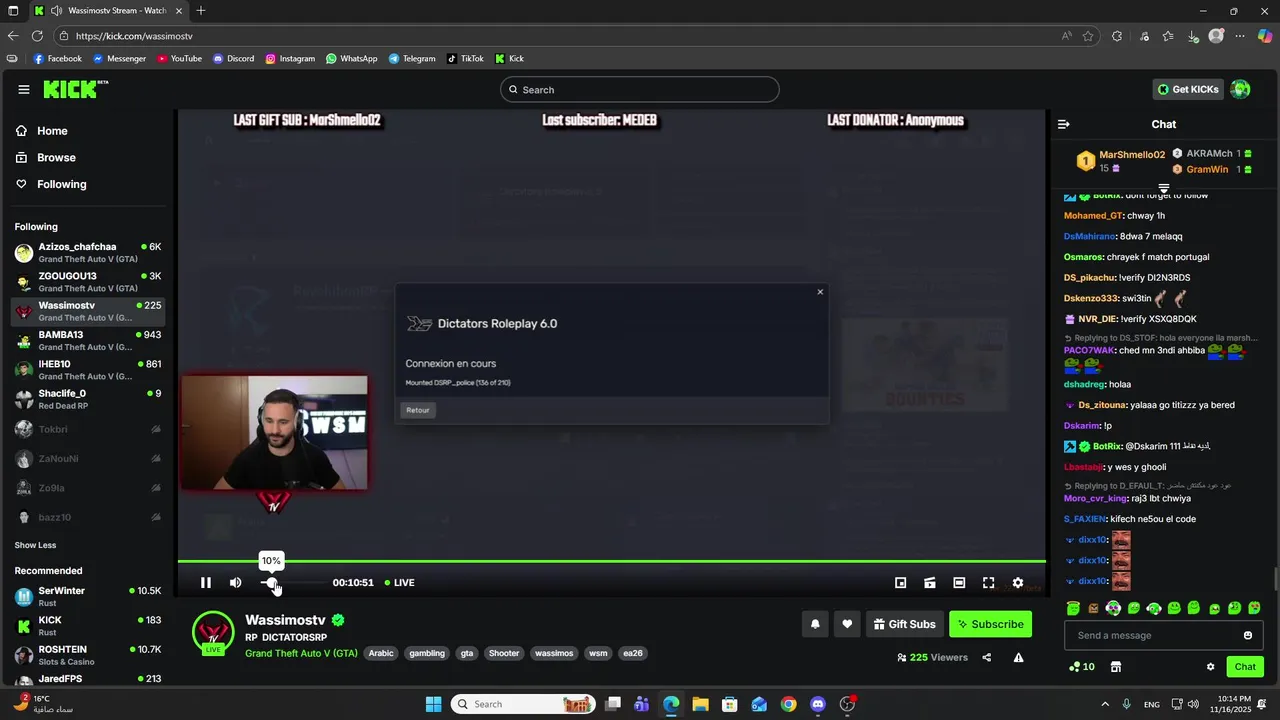Click the Gift Subs button
The width and height of the screenshot is (1280, 720).
click(x=905, y=624)
